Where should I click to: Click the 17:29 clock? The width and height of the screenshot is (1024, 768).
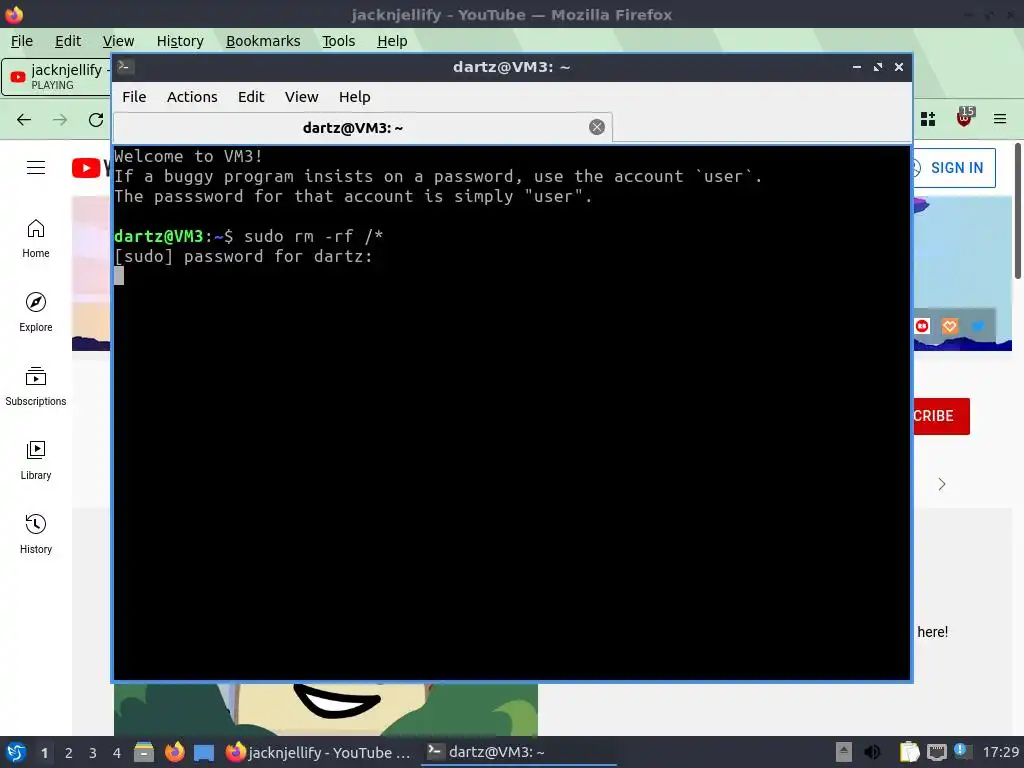pos(1000,752)
